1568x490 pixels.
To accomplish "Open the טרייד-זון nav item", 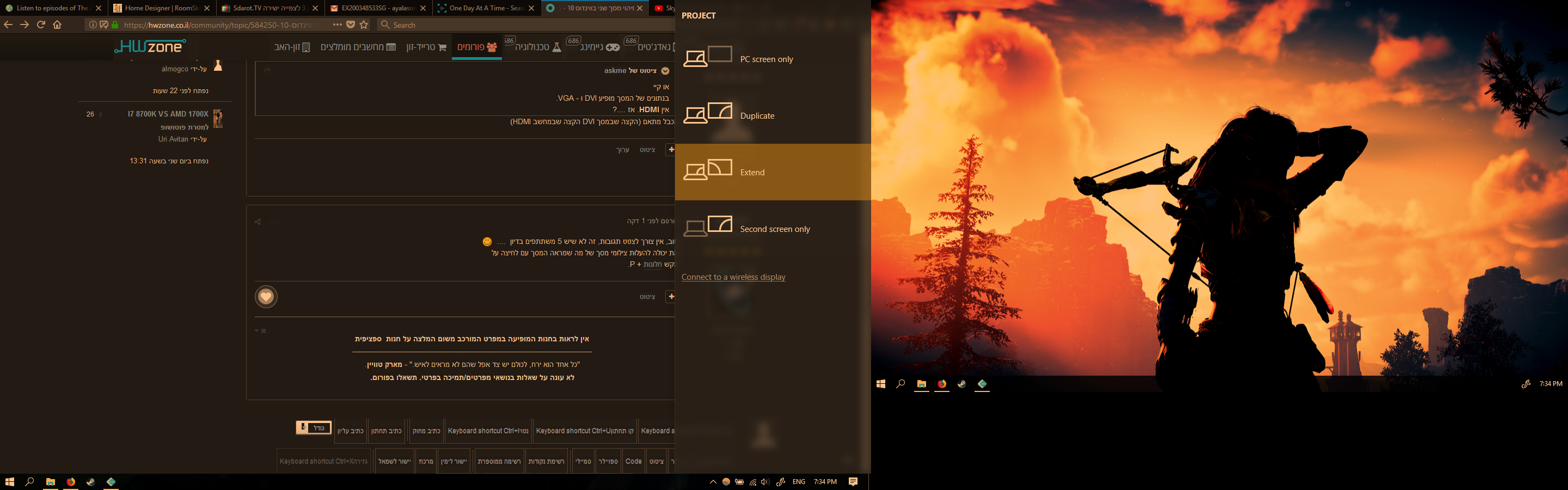I will click(426, 47).
